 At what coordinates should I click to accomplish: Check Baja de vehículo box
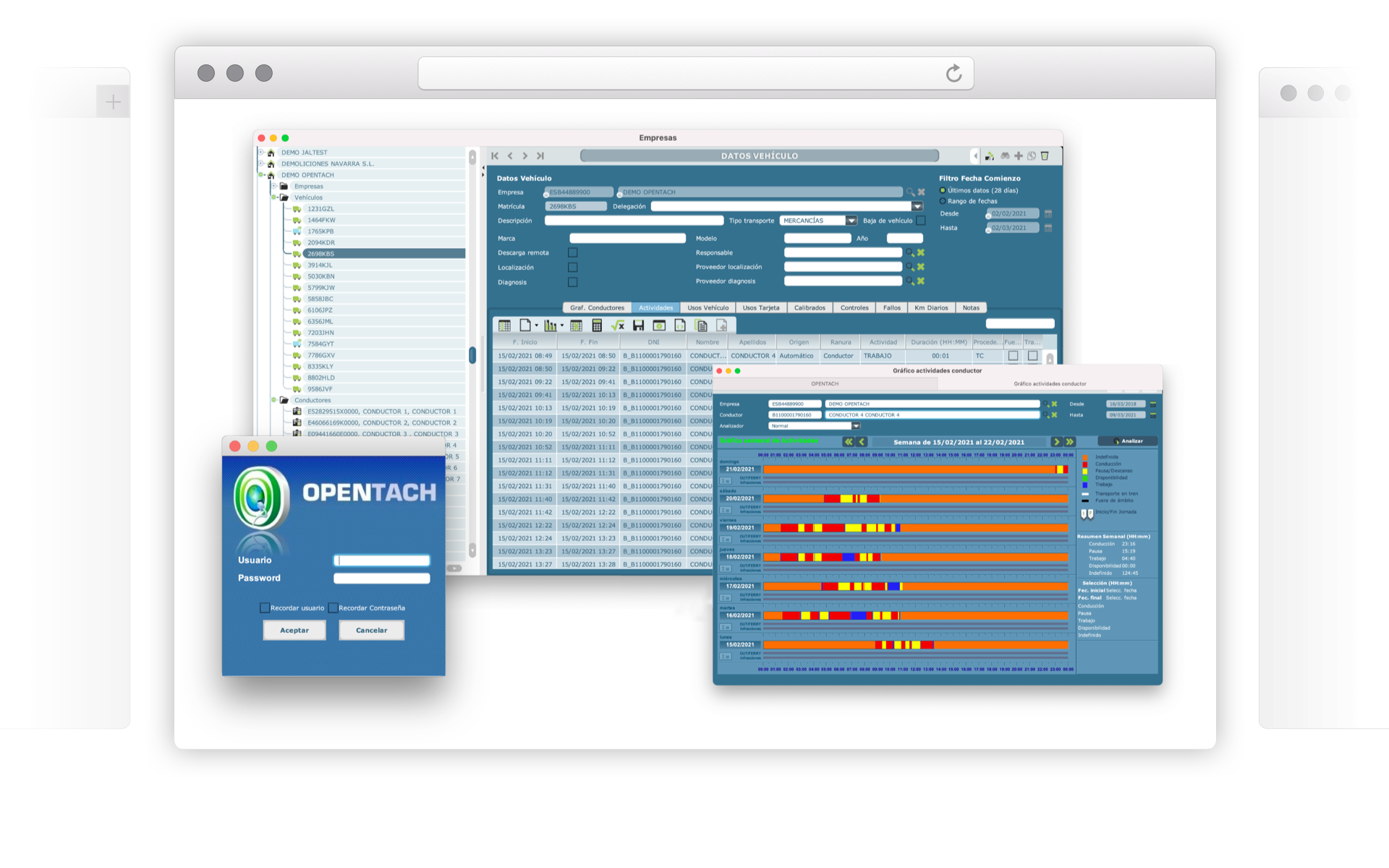point(921,221)
